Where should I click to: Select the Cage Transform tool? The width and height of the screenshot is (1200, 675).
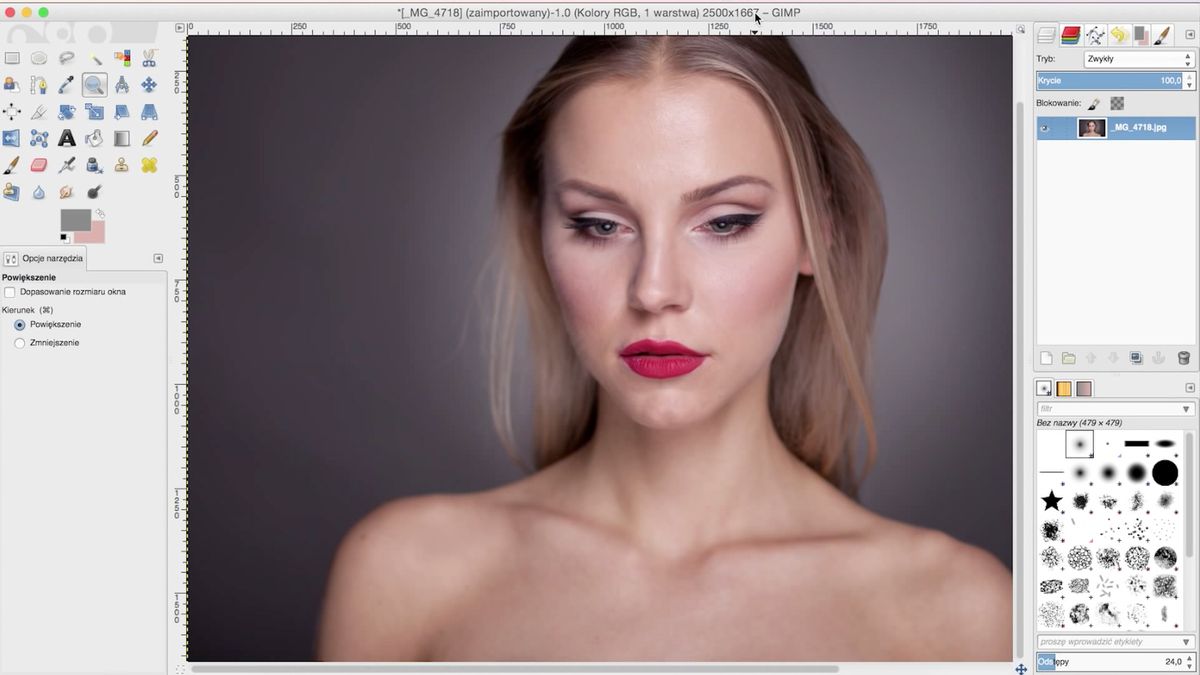coord(39,138)
